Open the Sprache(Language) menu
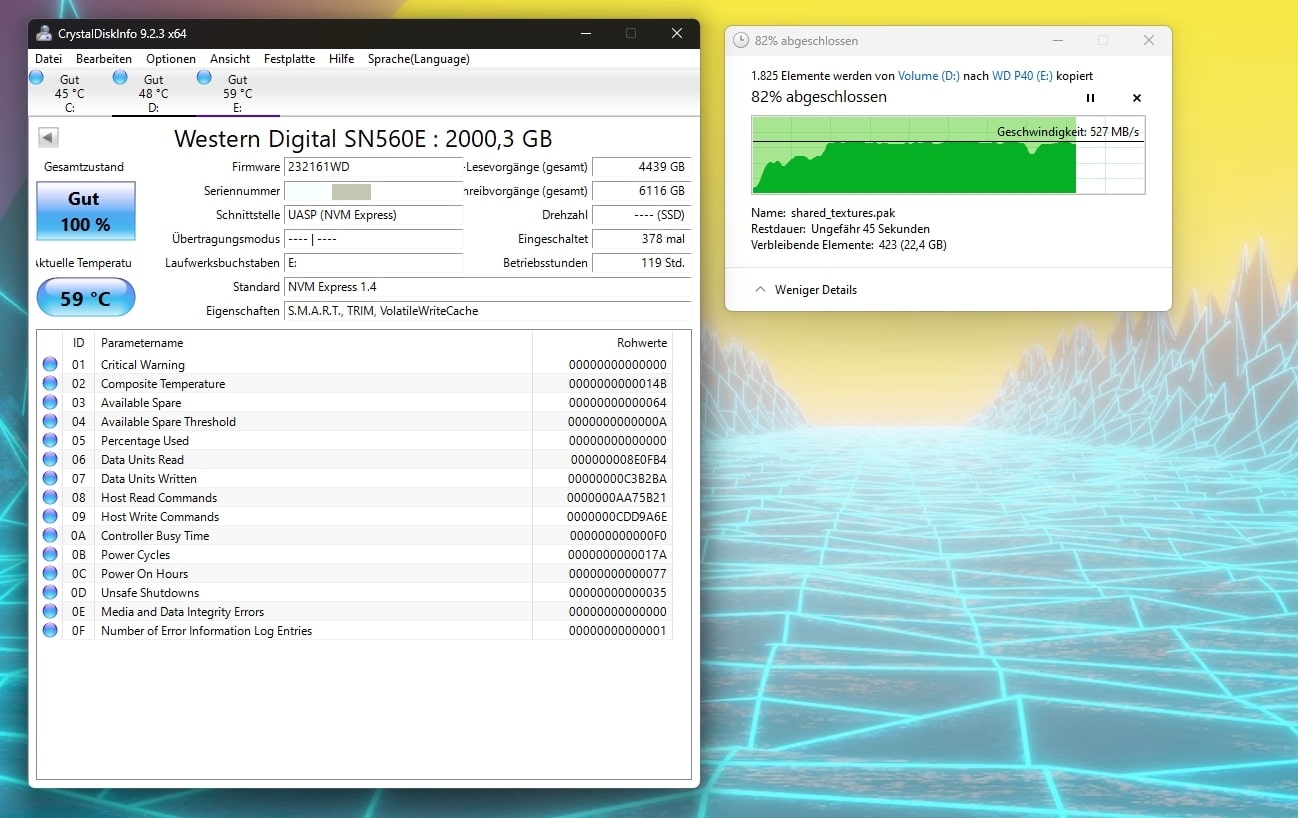This screenshot has height=818, width=1298. coord(418,59)
